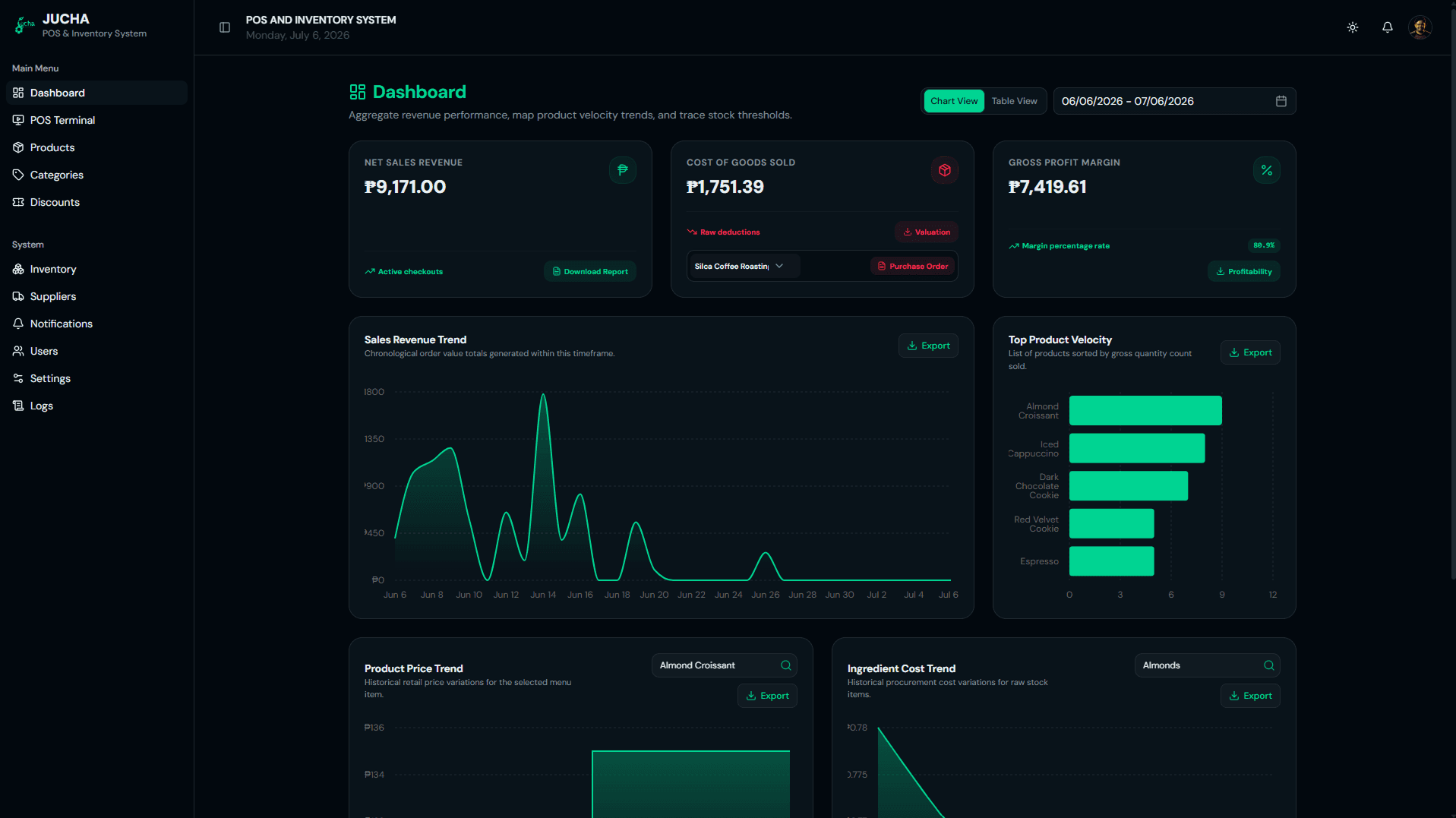
Task: Open Dashboard in the sidebar
Action: (96, 93)
